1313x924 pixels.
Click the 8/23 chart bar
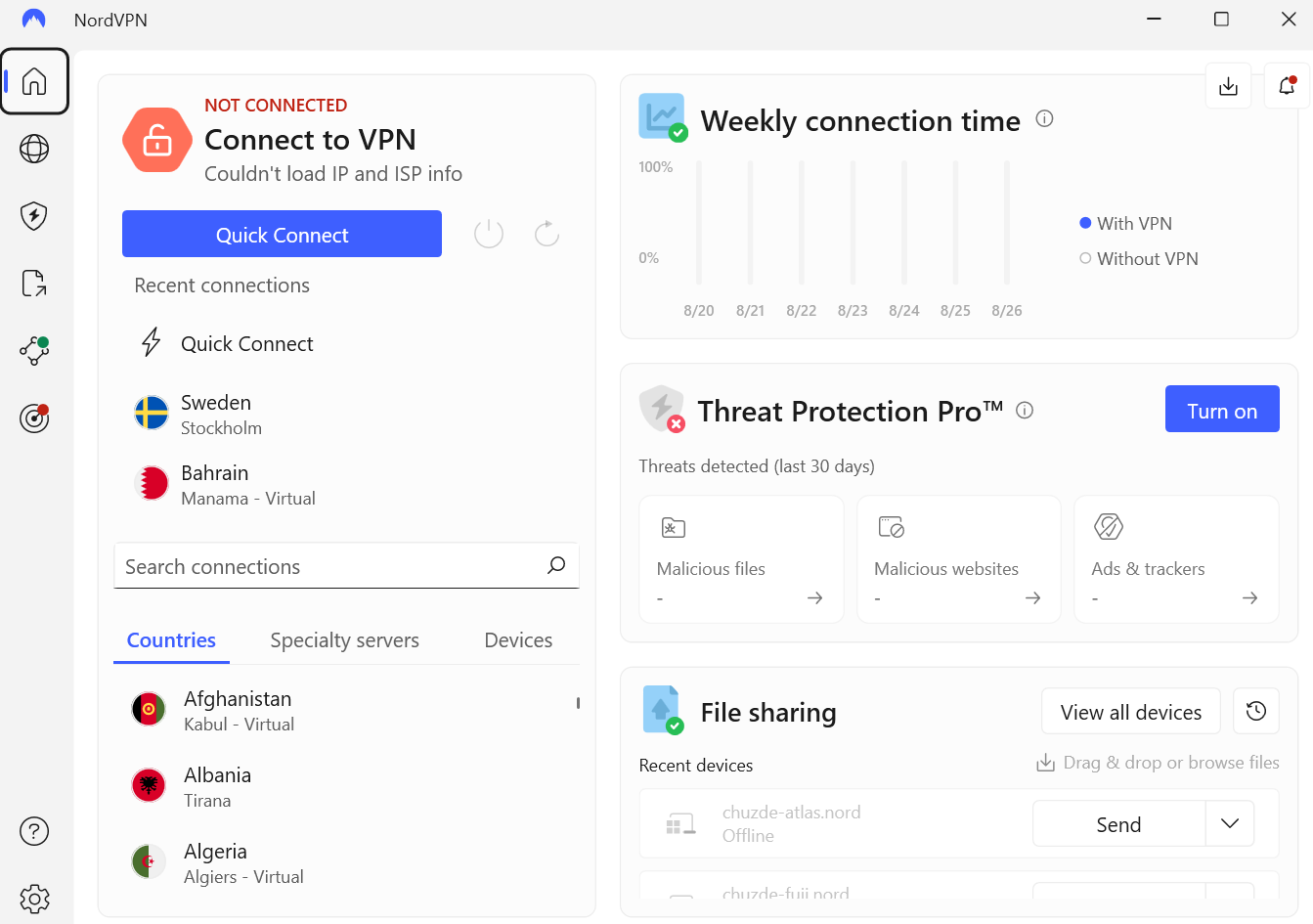tap(853, 223)
